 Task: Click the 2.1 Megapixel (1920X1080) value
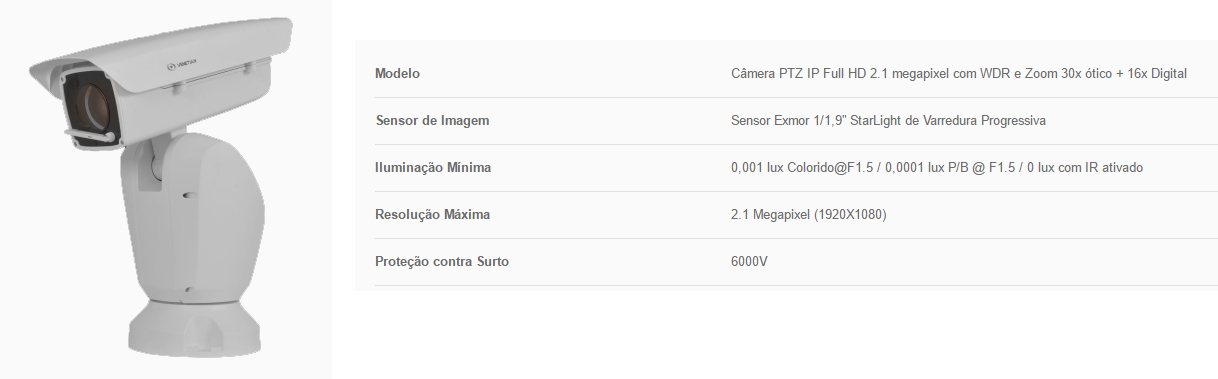[x=809, y=215]
